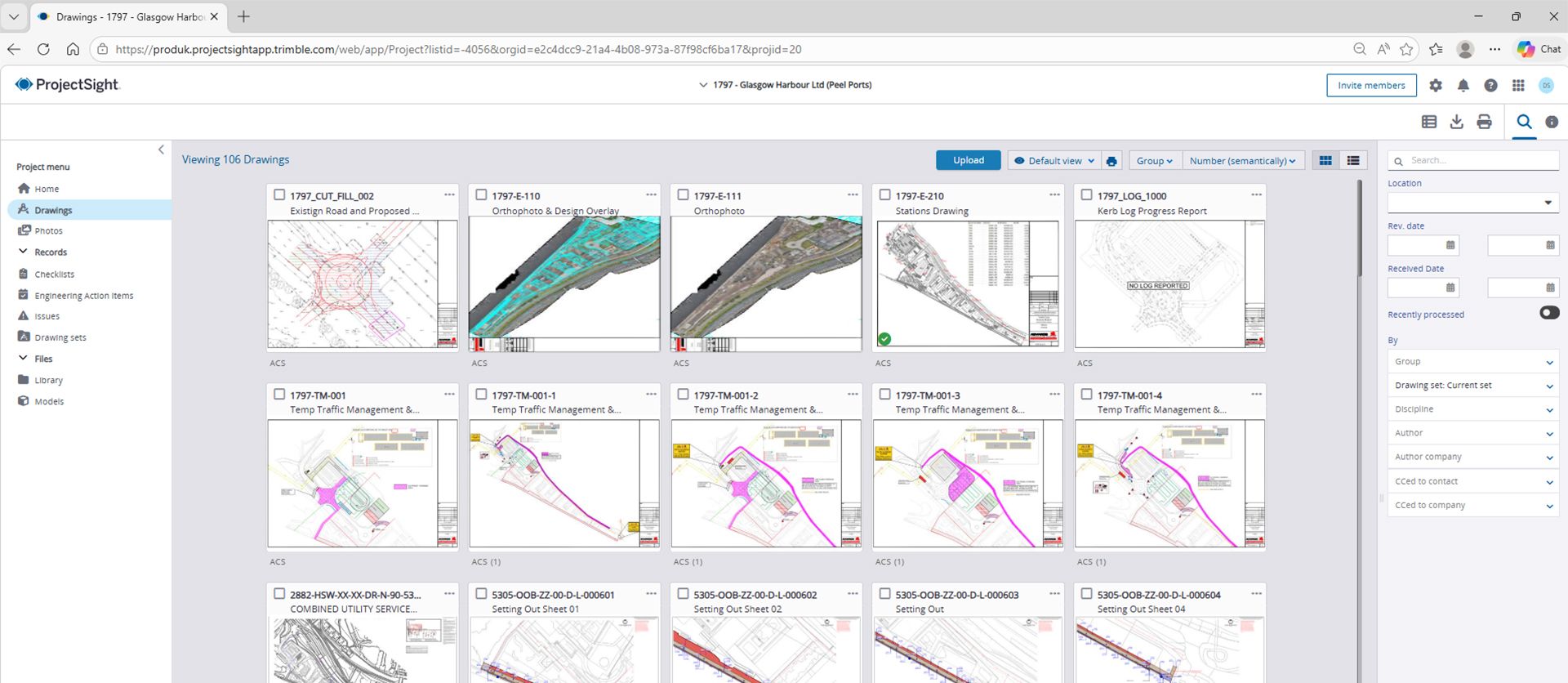The height and width of the screenshot is (683, 1568).
Task: Open Models in the Project menu
Action: (x=49, y=402)
